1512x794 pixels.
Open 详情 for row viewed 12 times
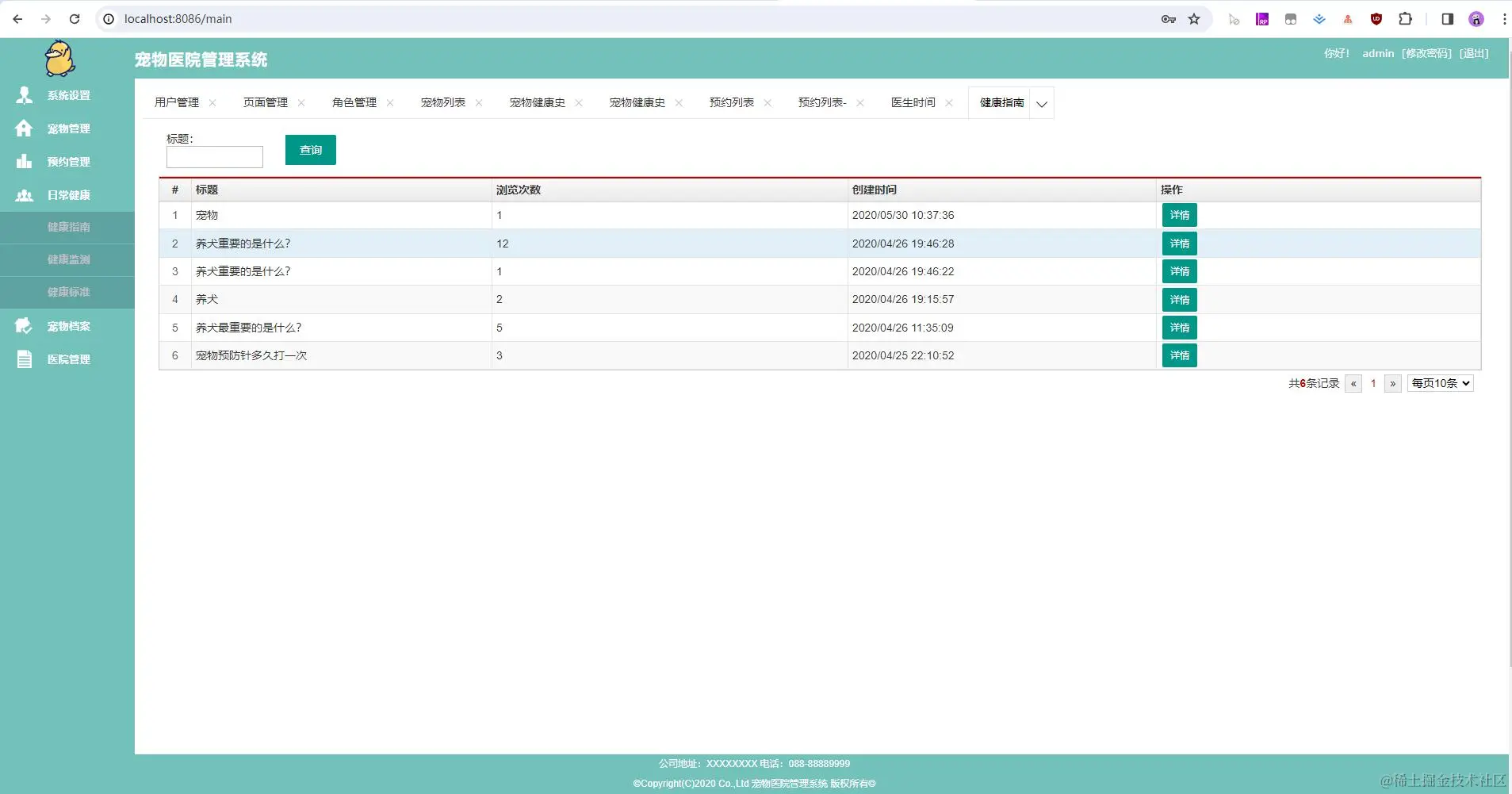[1180, 244]
